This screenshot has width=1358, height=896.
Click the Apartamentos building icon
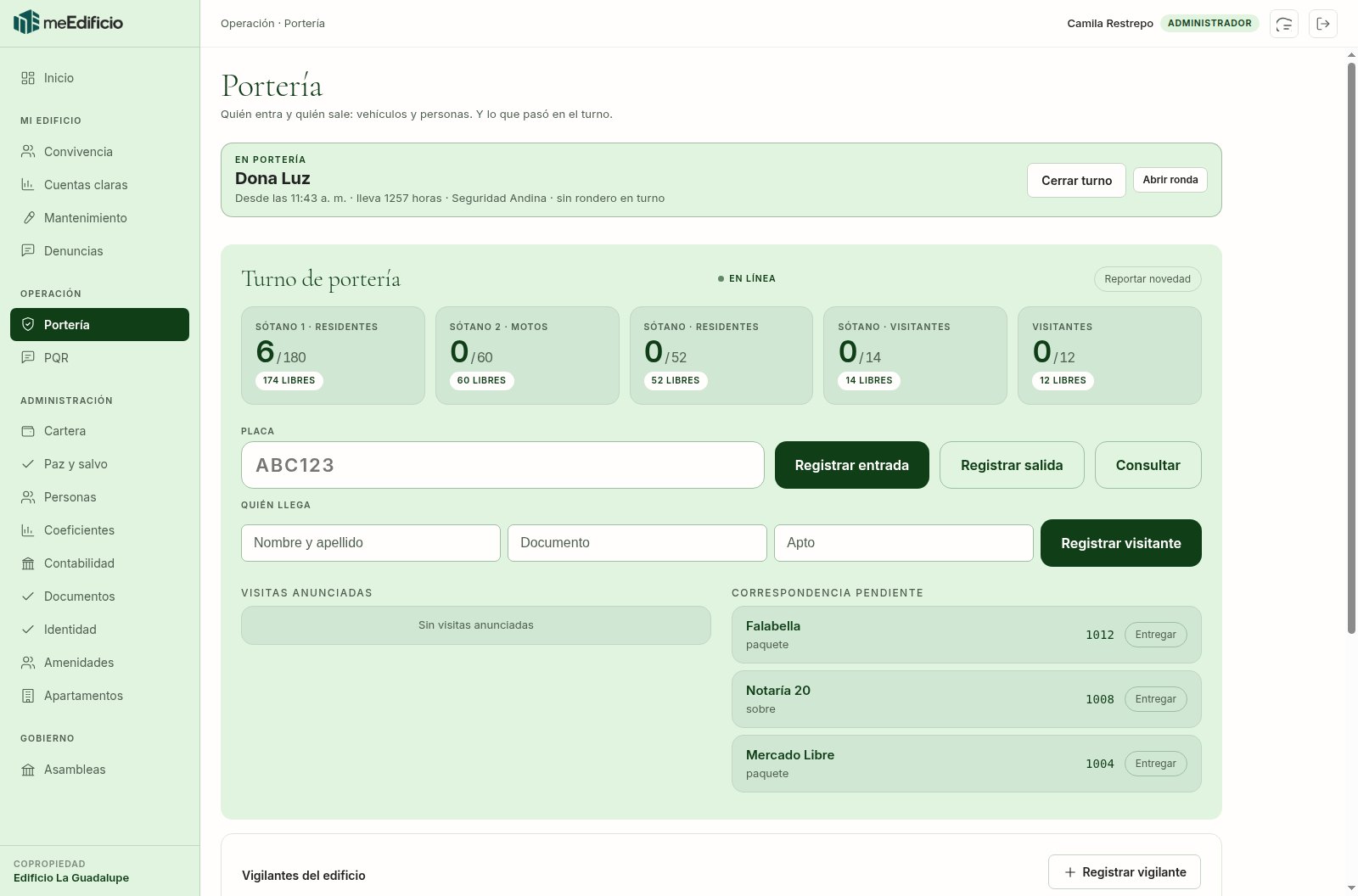(28, 696)
